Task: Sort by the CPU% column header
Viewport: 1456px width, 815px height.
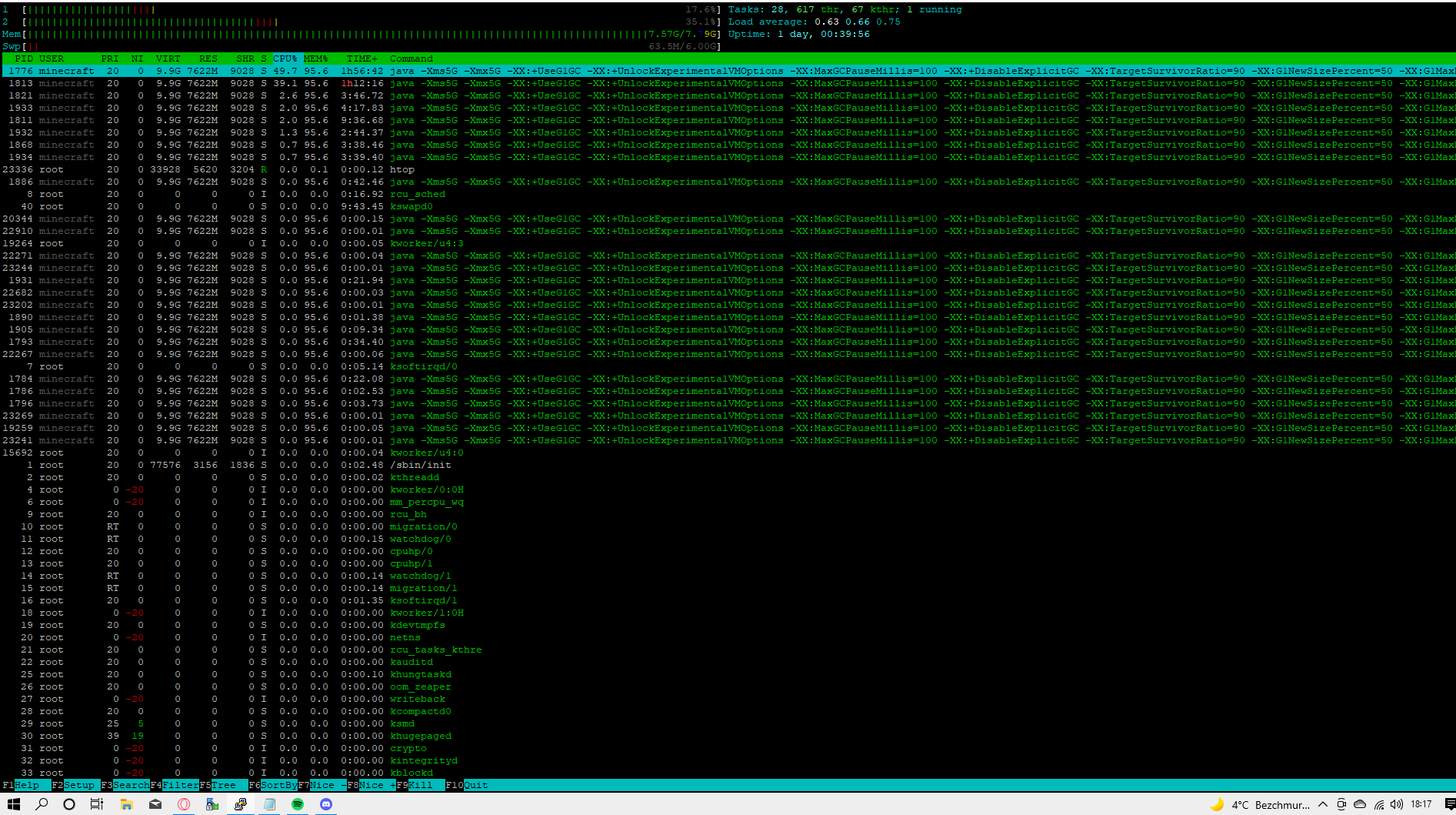Action: pos(285,58)
